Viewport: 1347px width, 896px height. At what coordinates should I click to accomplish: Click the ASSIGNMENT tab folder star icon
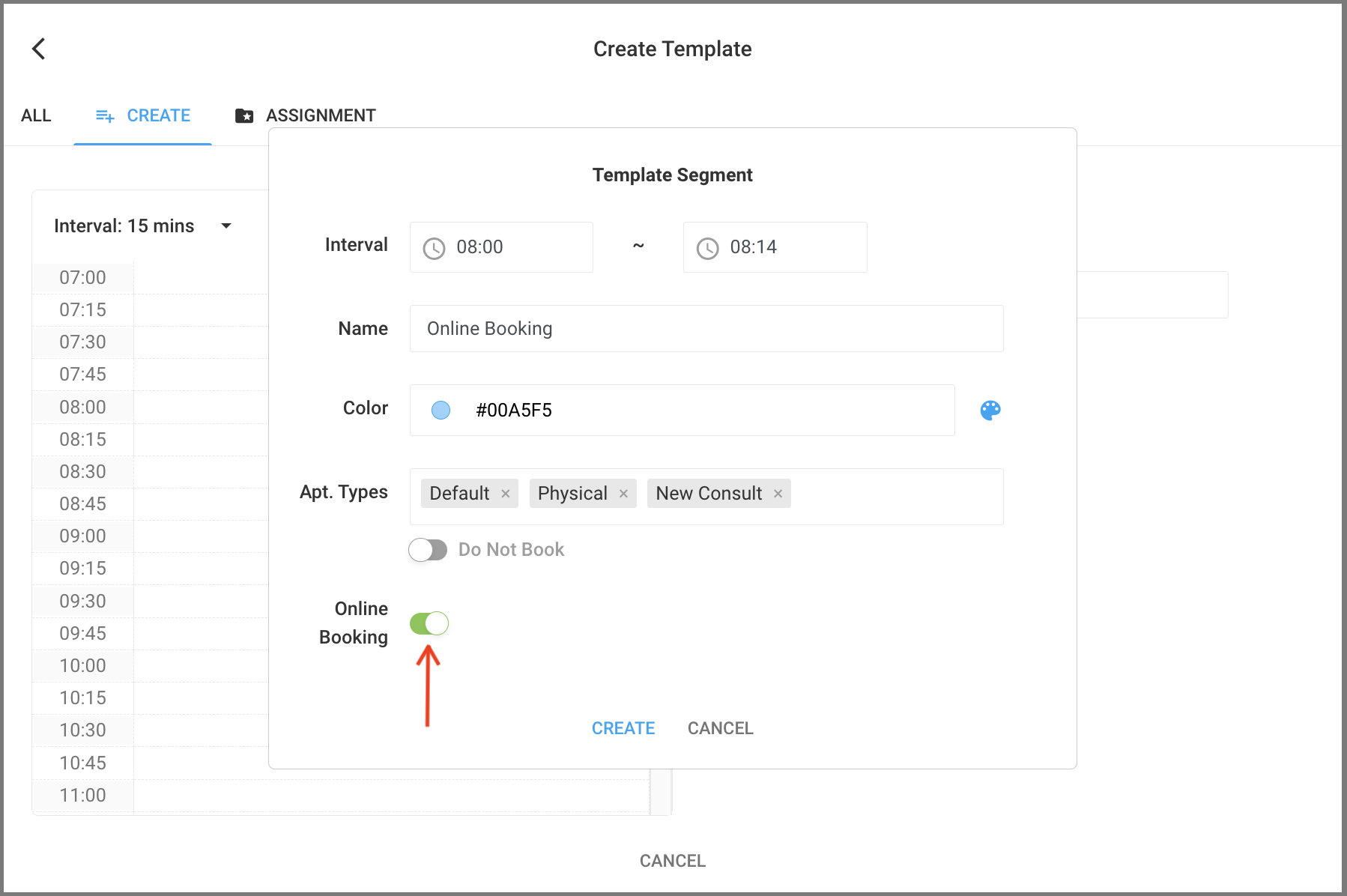click(244, 115)
